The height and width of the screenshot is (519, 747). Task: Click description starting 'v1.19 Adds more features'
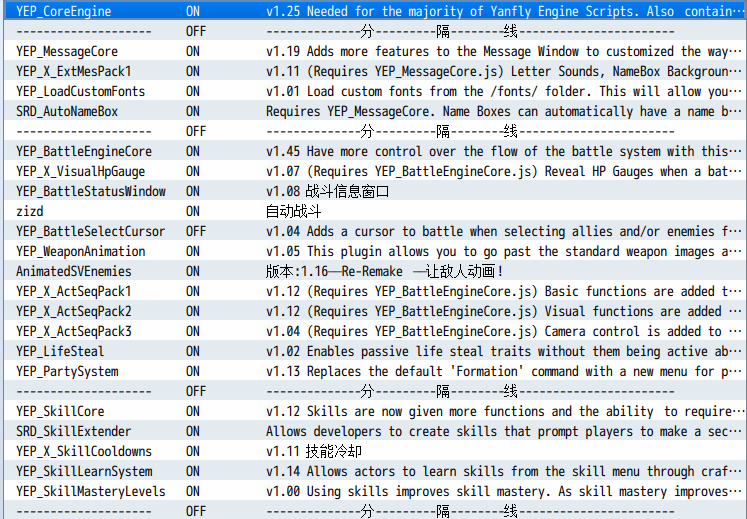504,51
